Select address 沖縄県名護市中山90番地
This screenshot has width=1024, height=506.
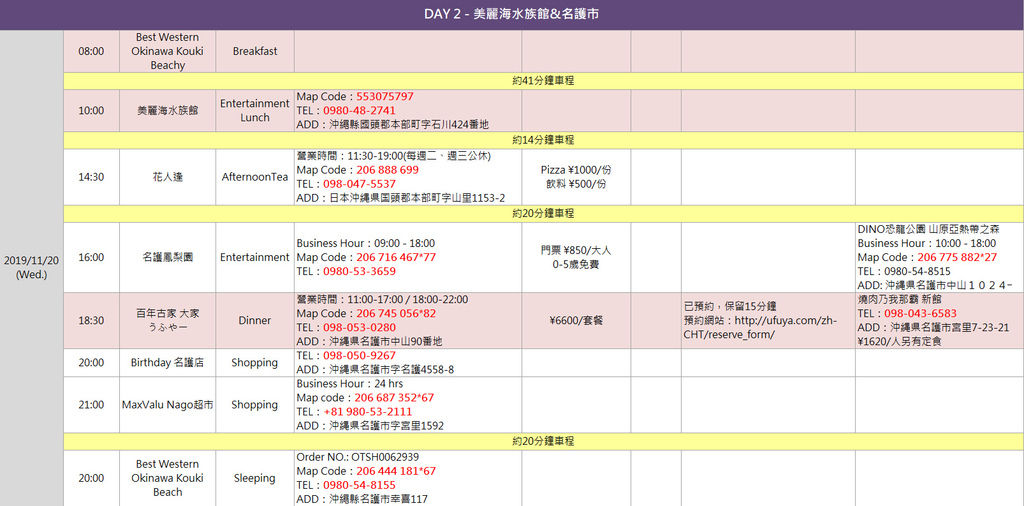386,341
